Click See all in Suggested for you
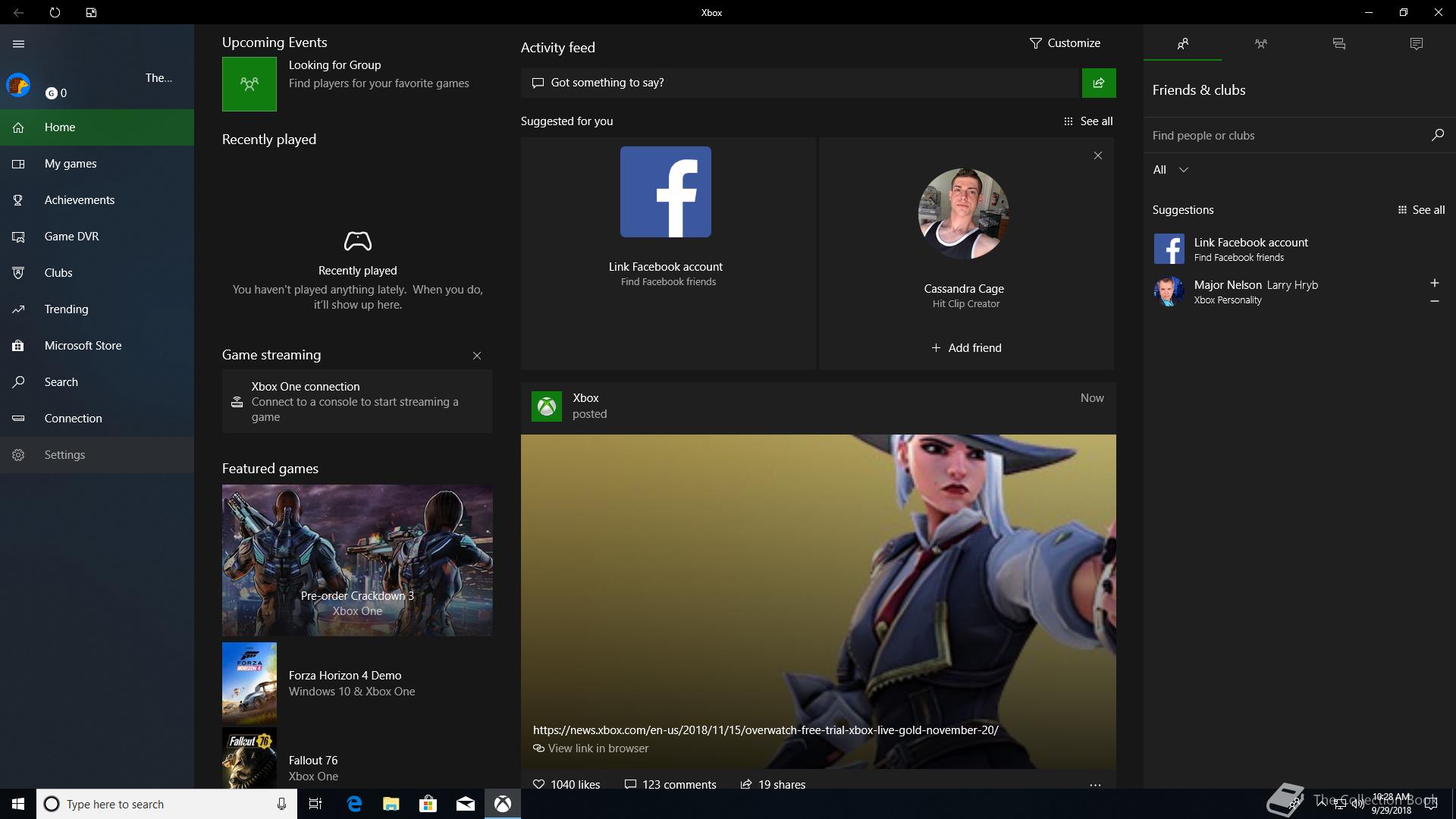 tap(1088, 121)
